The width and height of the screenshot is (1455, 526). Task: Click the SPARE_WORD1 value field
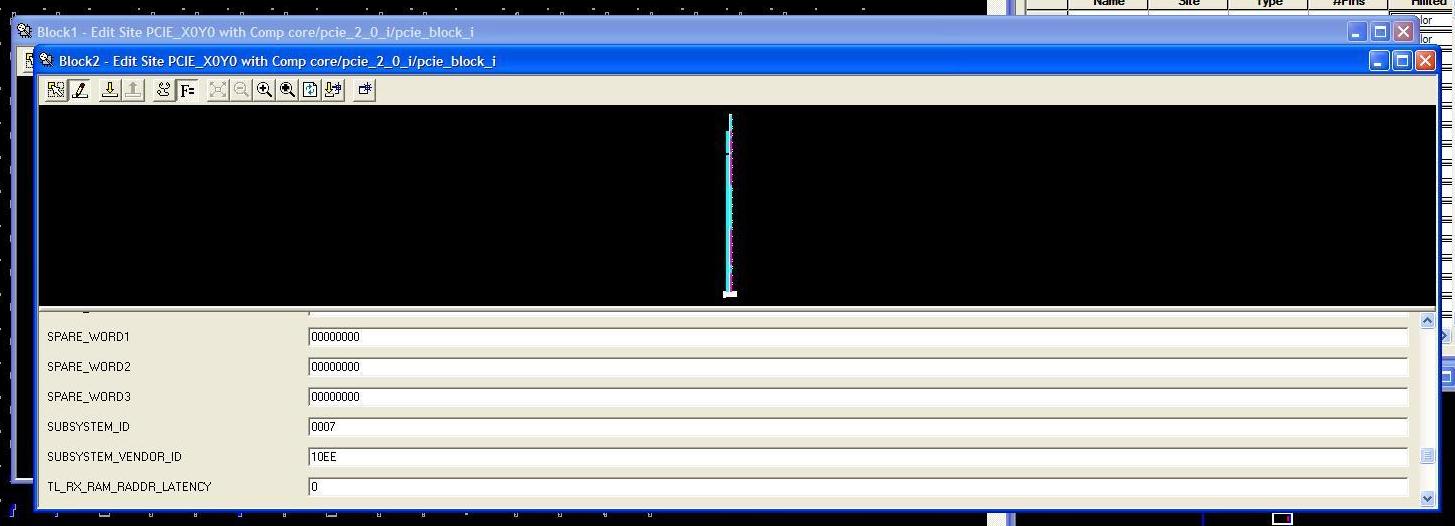[x=857, y=337]
